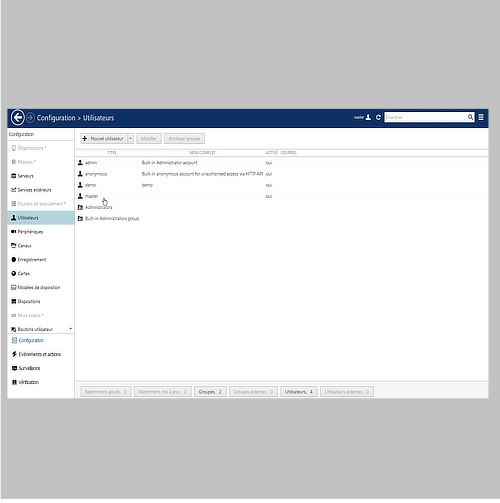Toggle the Utilisateurs filter at bottom
The image size is (500, 503).
tap(299, 392)
